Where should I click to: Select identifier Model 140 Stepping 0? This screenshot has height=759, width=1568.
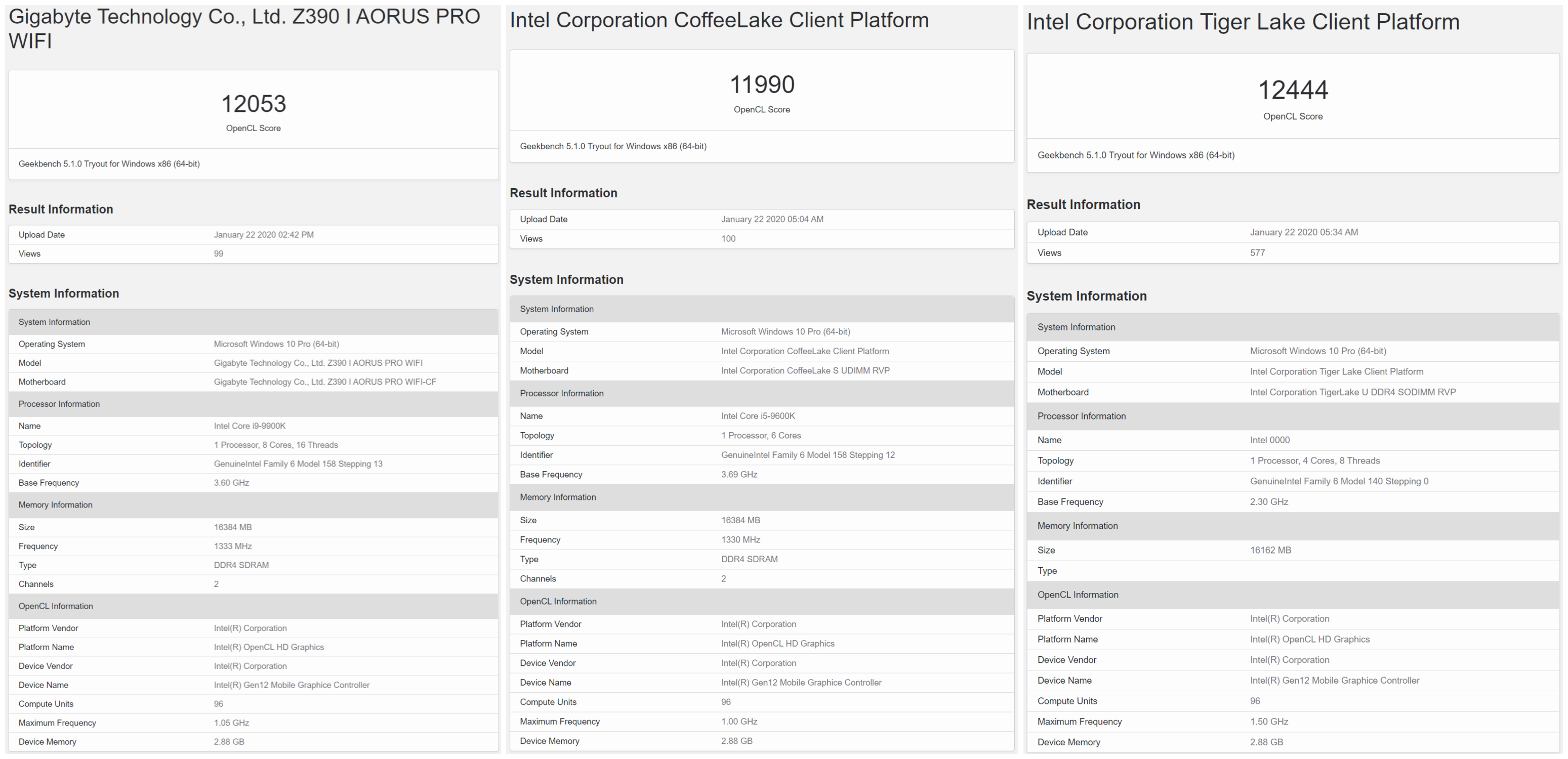(x=1339, y=481)
